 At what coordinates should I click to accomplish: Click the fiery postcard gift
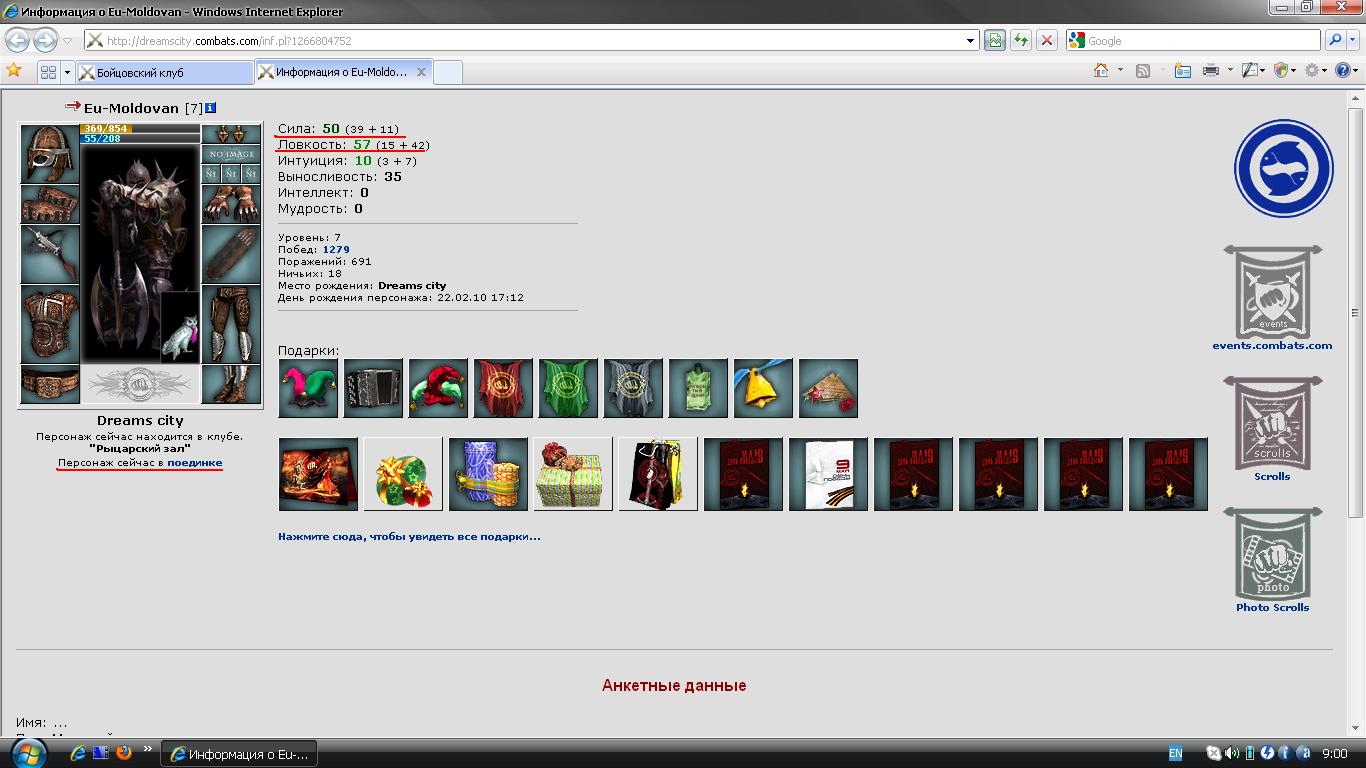[x=318, y=474]
